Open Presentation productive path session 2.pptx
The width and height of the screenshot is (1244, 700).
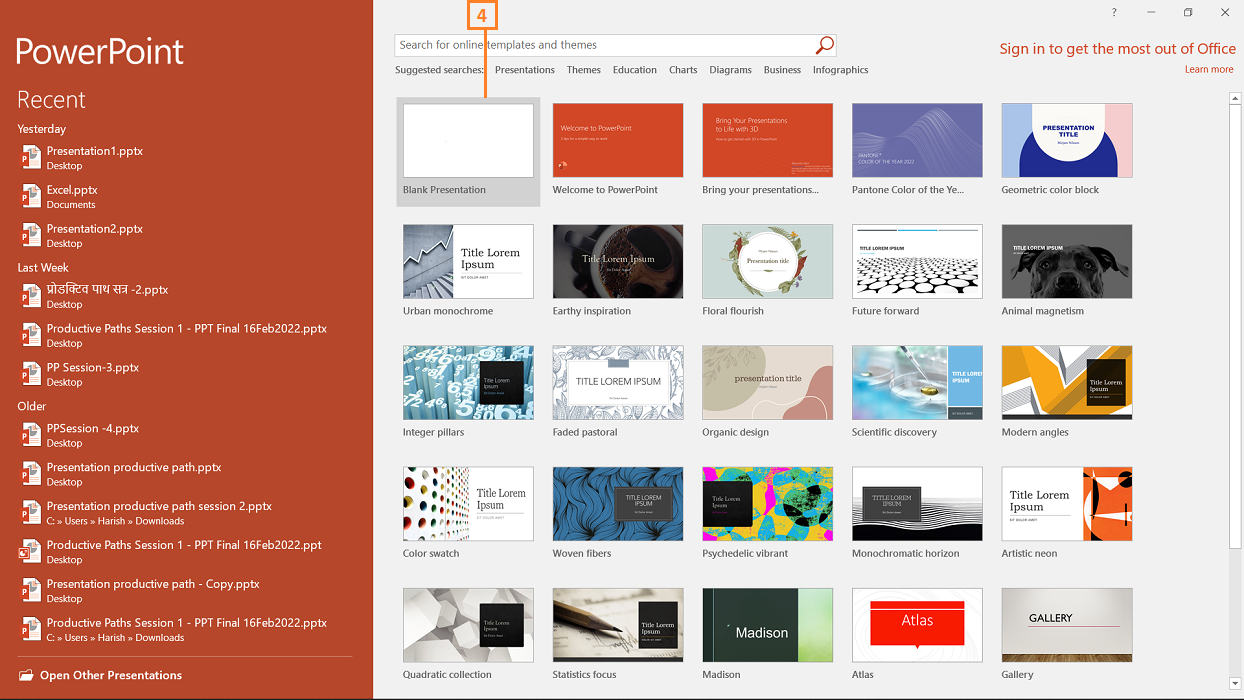click(x=186, y=513)
